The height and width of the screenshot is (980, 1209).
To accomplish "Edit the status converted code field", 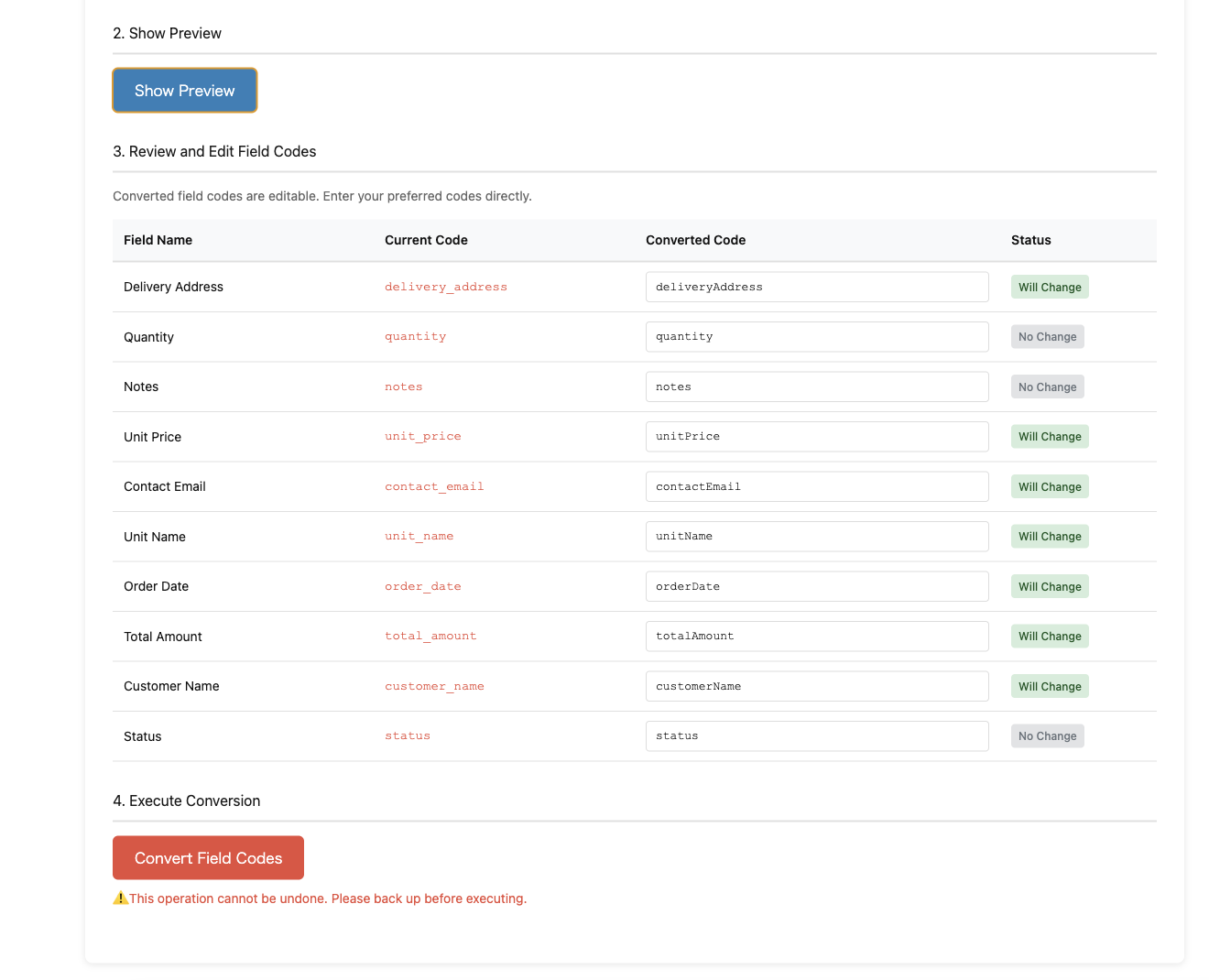I will click(817, 736).
